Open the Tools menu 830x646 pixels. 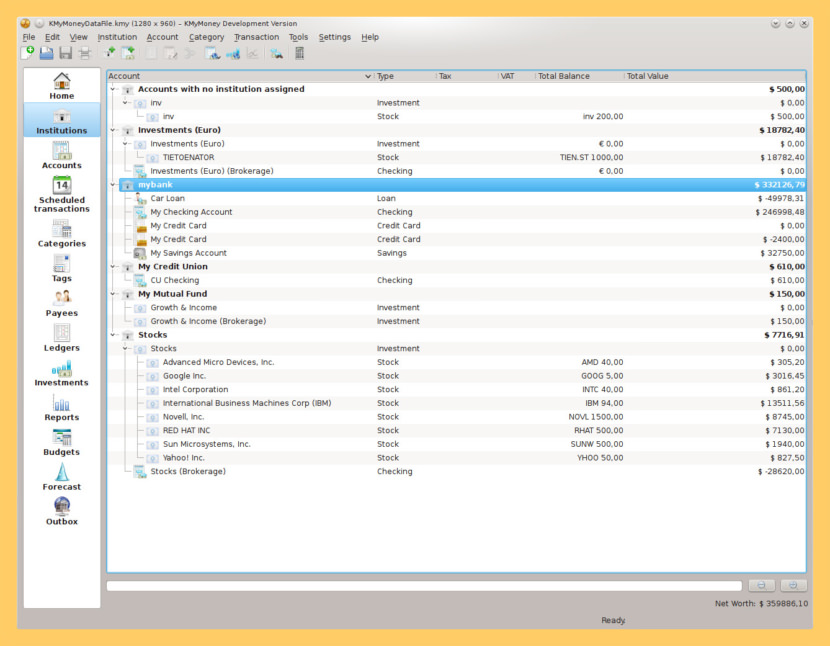[298, 37]
